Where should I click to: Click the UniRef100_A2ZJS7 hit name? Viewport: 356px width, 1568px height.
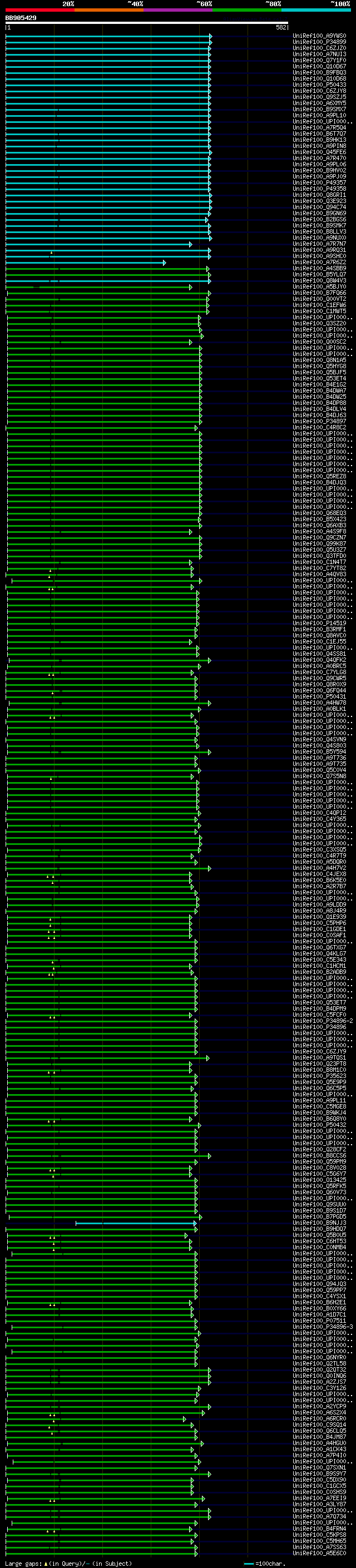[319, 1382]
